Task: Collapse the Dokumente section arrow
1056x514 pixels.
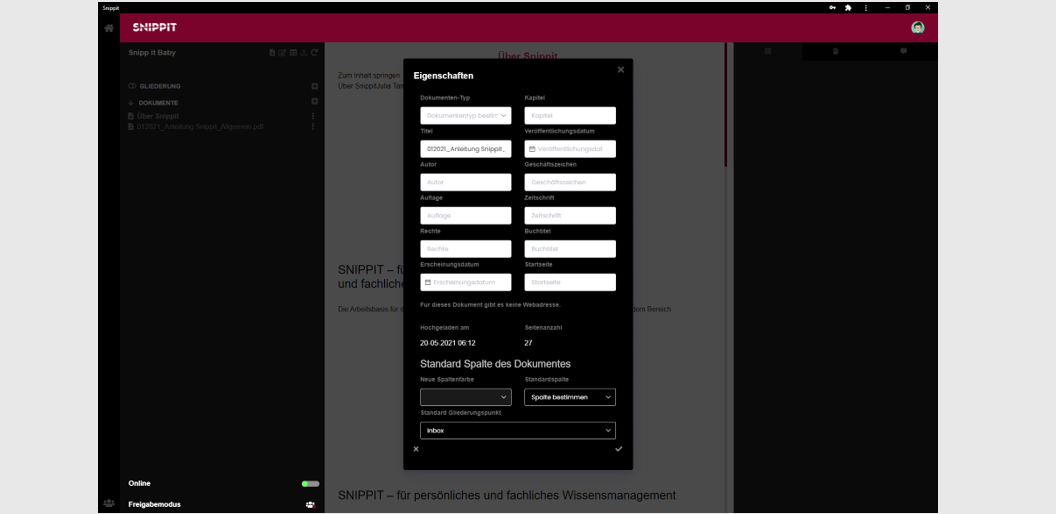Action: (131, 103)
